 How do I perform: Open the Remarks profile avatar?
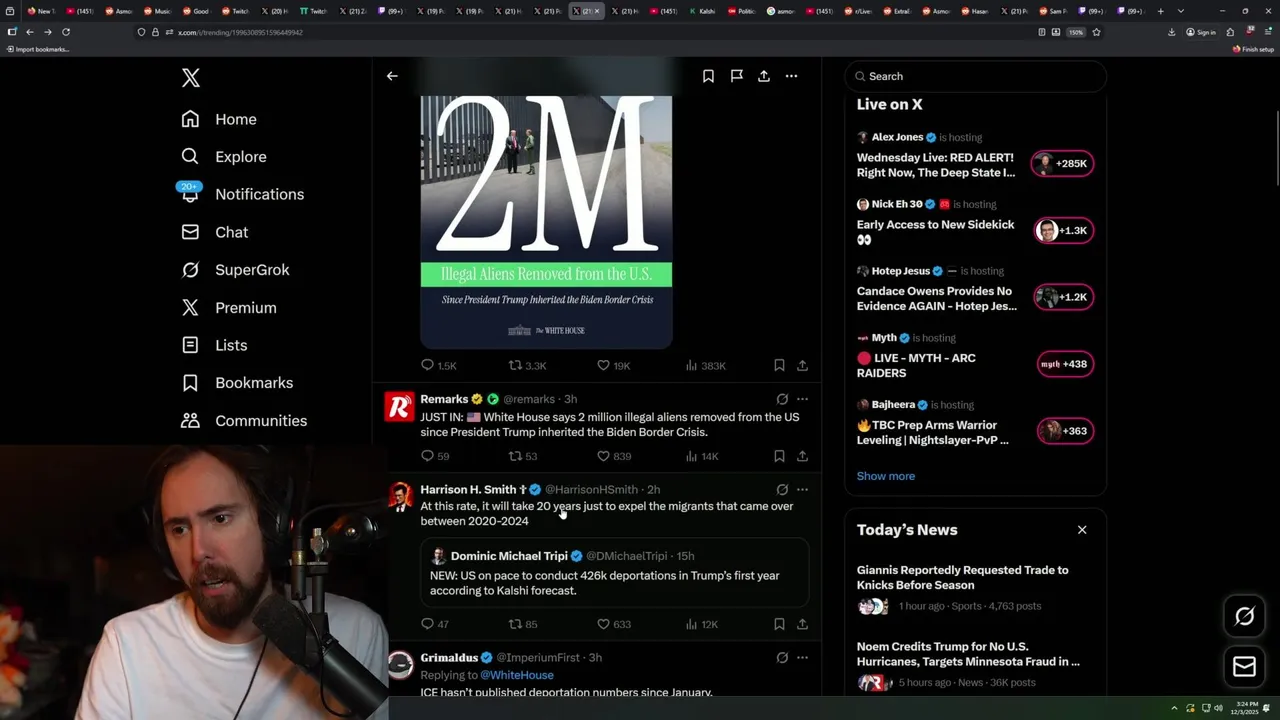pos(399,406)
